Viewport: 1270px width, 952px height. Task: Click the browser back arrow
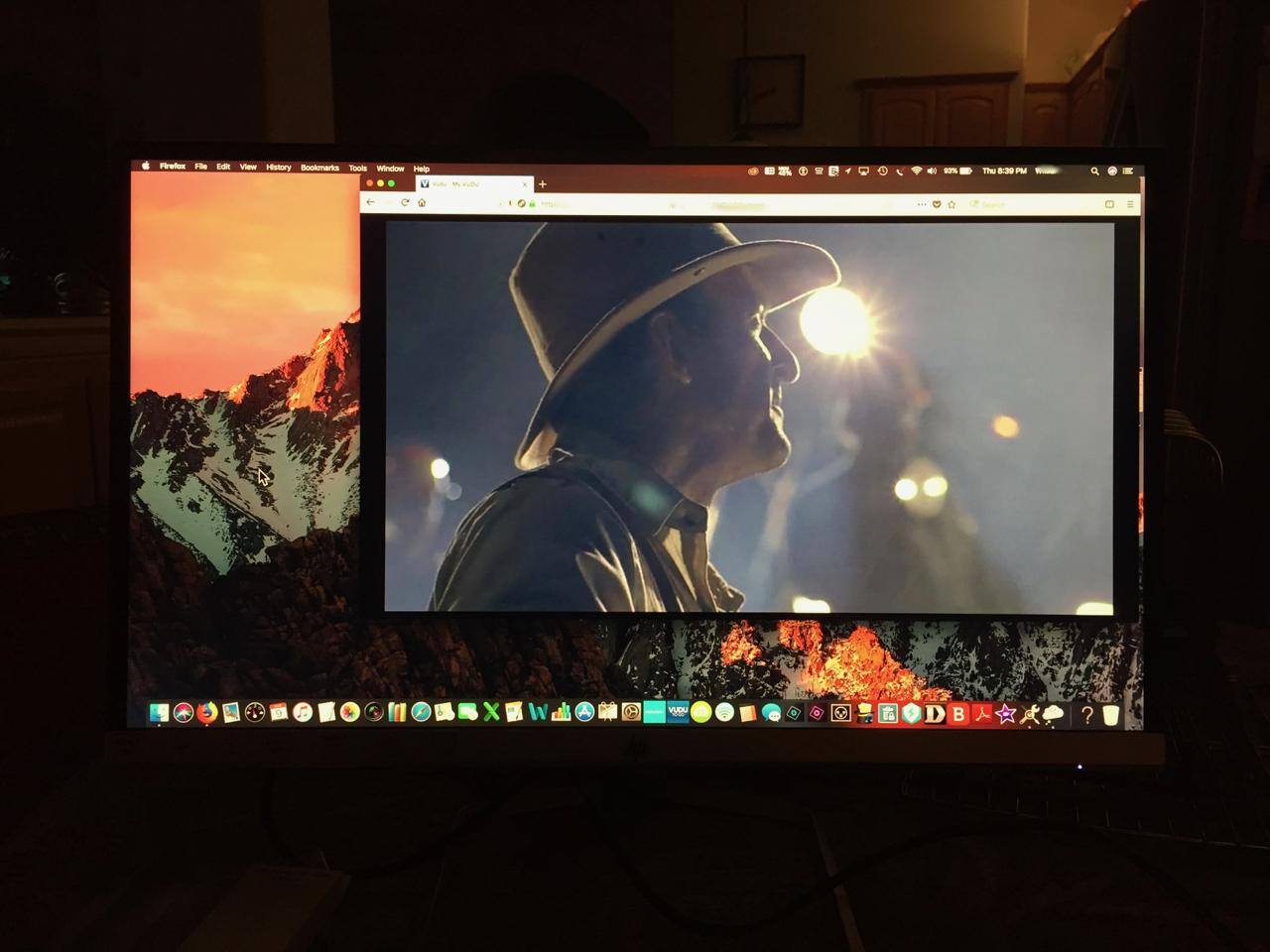pyautogui.click(x=371, y=202)
